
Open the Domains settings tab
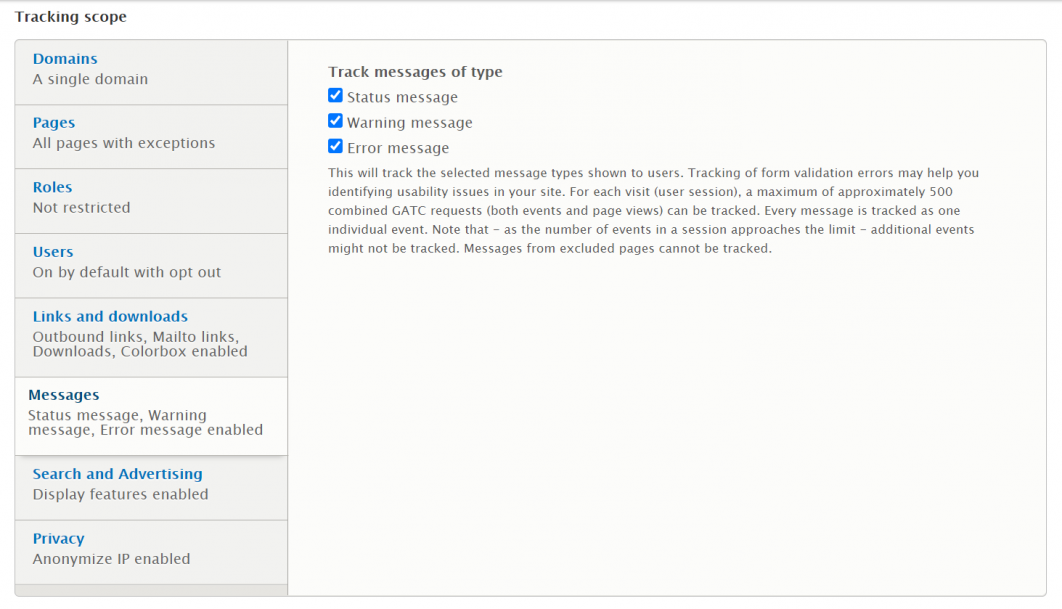(x=64, y=58)
